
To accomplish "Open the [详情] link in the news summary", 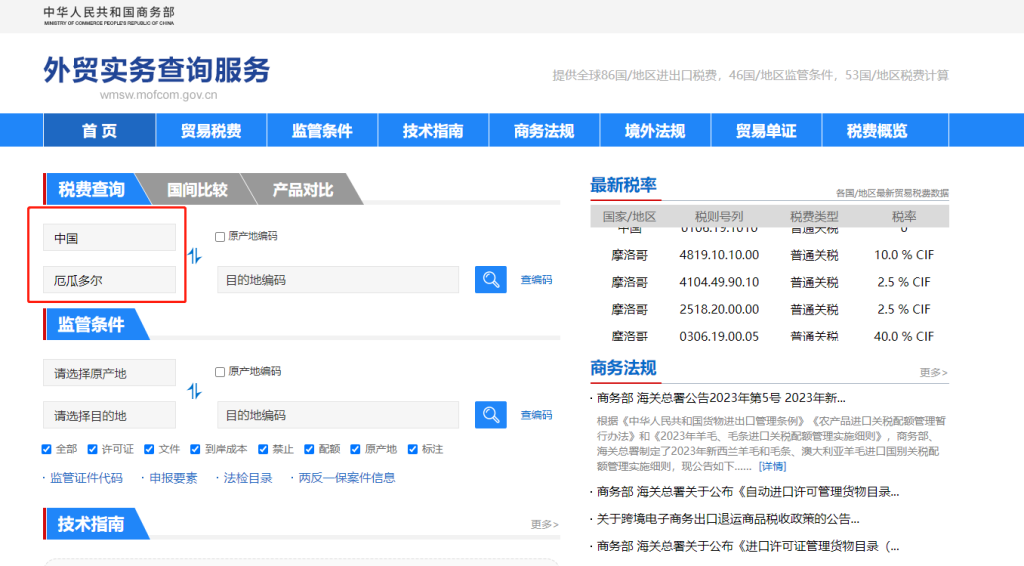I will pyautogui.click(x=772, y=466).
